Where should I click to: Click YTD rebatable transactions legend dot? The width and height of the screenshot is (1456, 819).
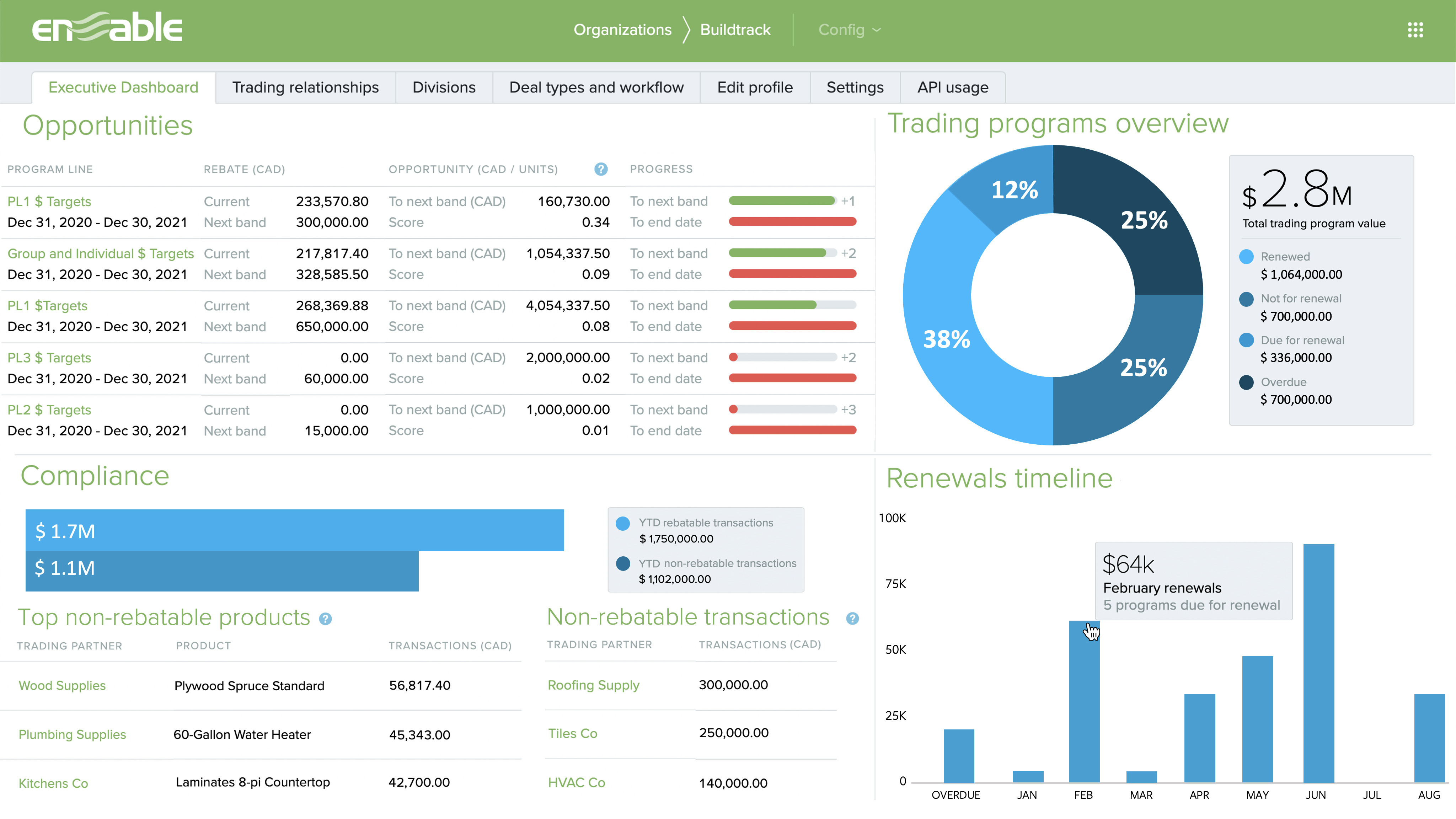(622, 523)
